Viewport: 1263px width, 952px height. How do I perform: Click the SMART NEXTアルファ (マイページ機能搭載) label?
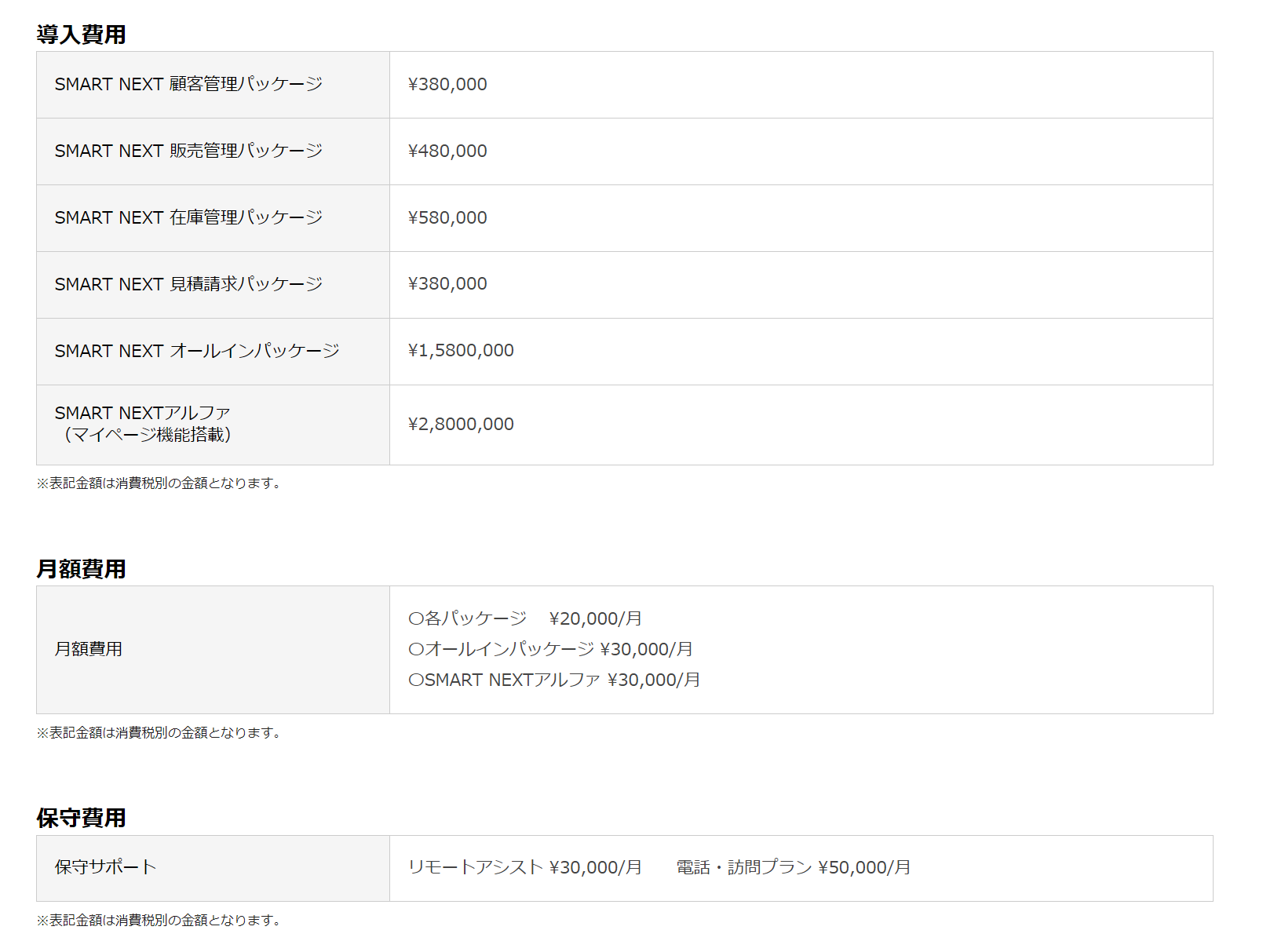coord(143,424)
